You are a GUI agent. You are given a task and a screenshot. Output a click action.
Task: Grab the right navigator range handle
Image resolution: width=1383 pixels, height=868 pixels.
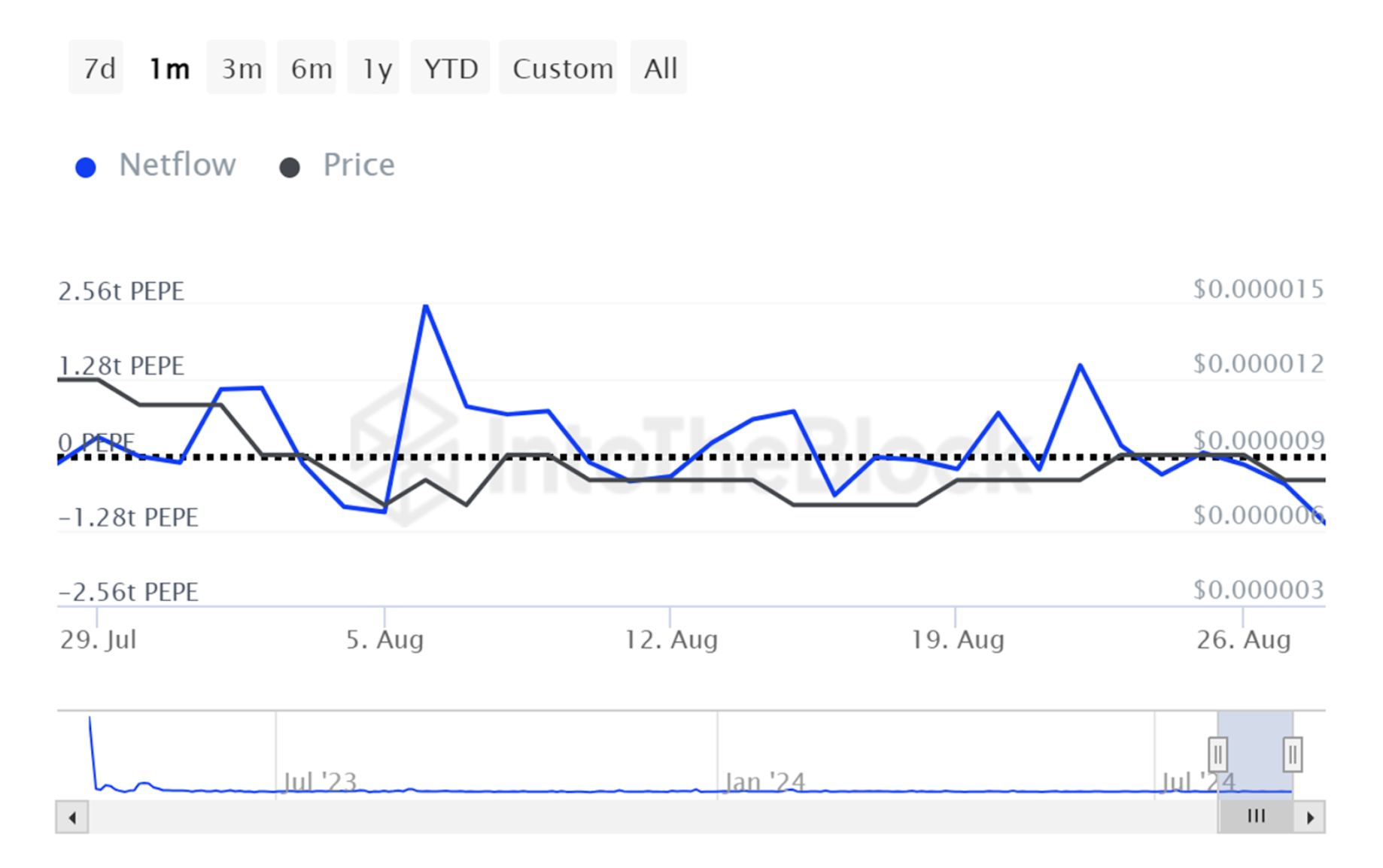(1292, 754)
